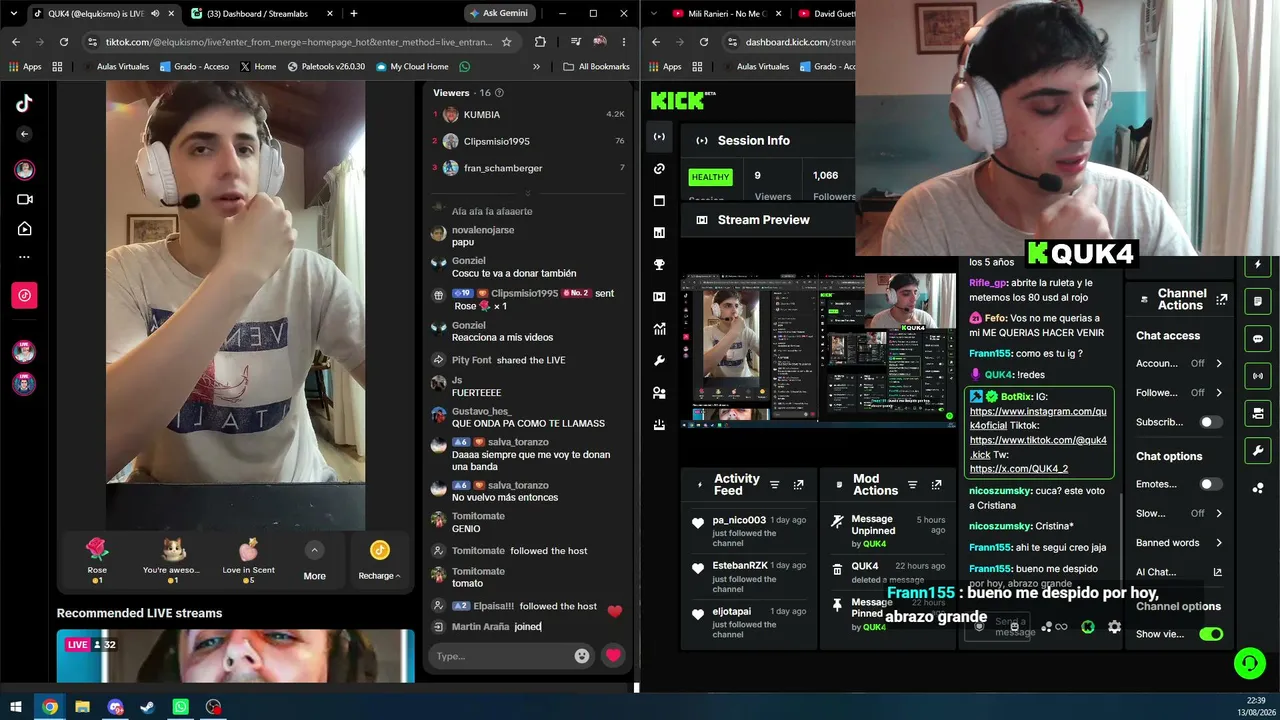Image resolution: width=1280 pixels, height=720 pixels.
Task: Toggle Subscribers-only chat switch
Action: tap(1211, 422)
